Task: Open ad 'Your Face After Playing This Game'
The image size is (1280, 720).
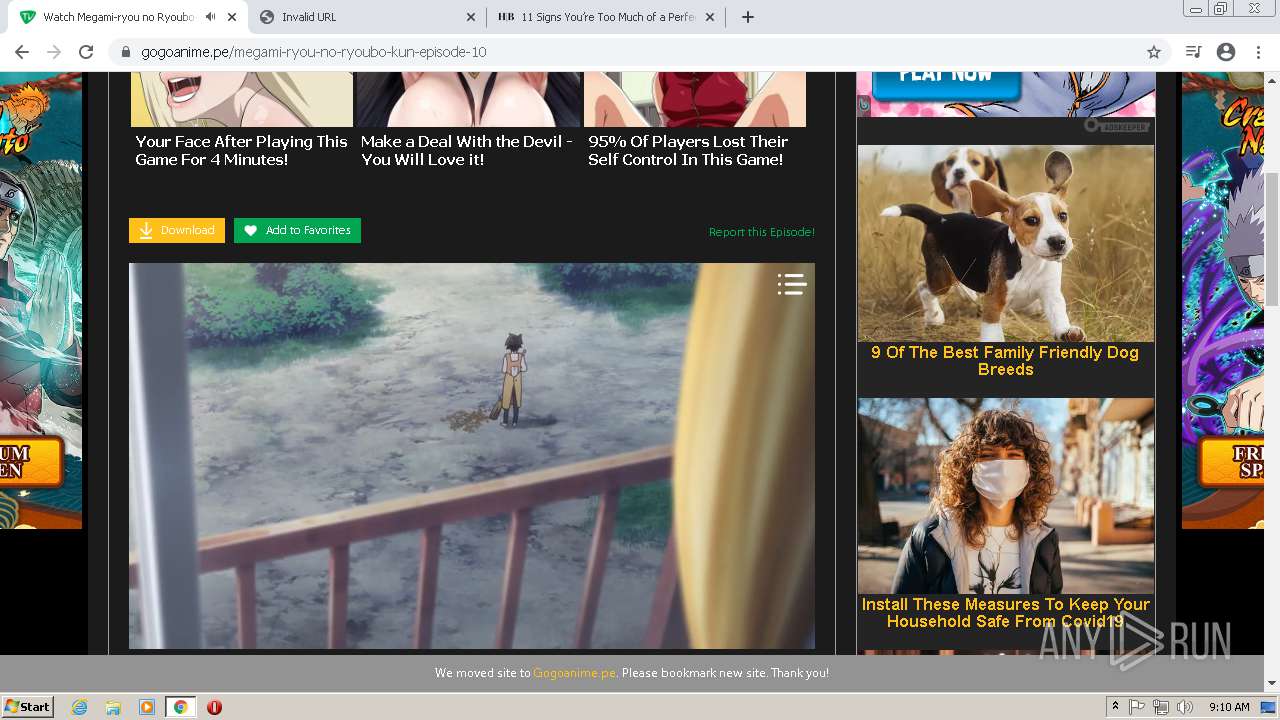Action: (x=242, y=151)
